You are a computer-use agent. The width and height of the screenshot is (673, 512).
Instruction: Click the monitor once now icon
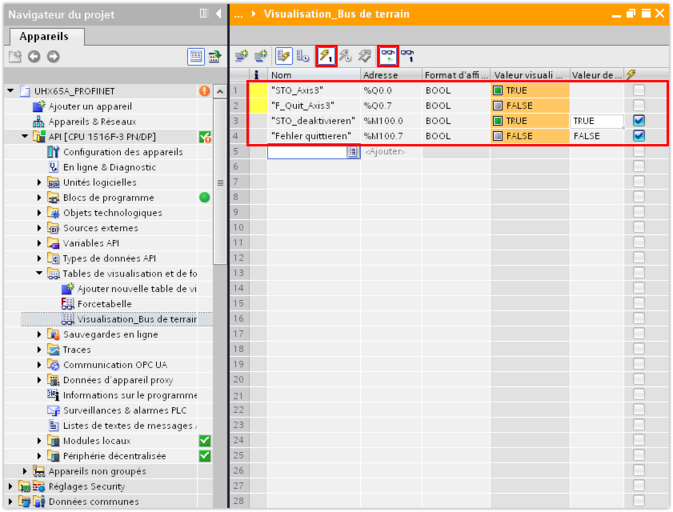pyautogui.click(x=408, y=57)
